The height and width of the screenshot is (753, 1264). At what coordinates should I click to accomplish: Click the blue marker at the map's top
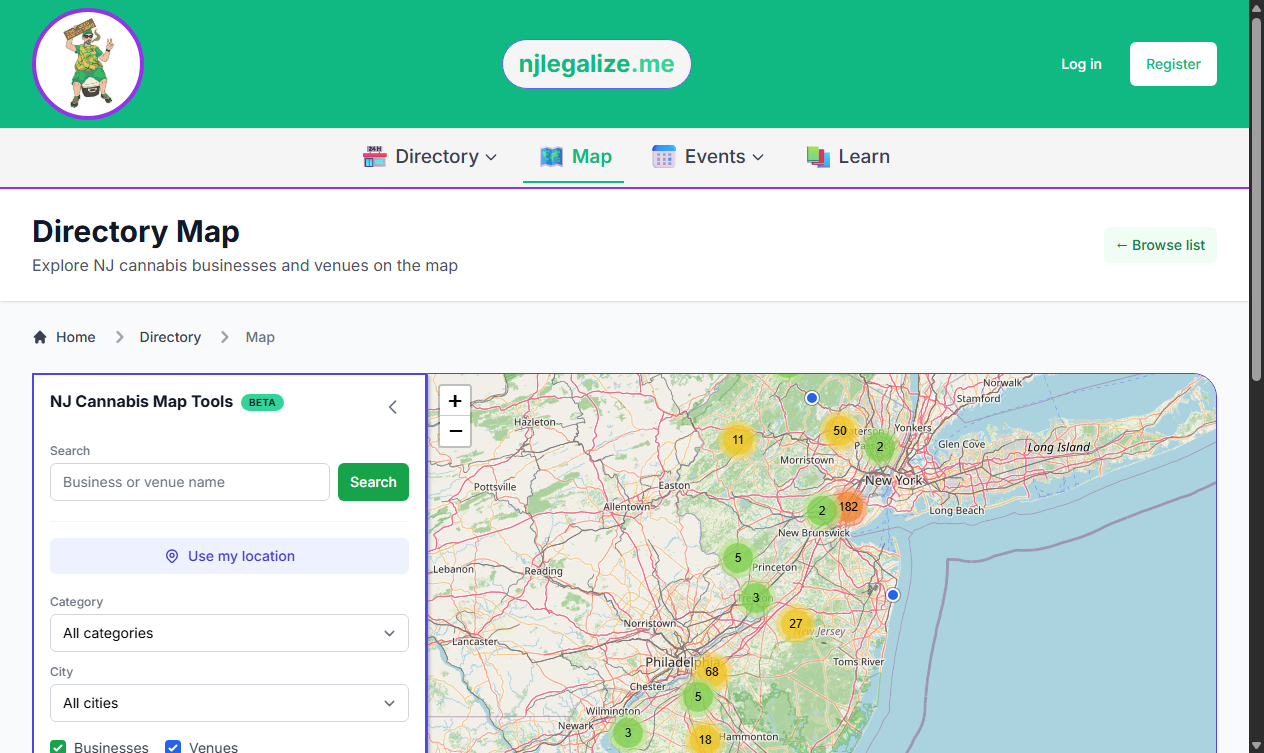pyautogui.click(x=812, y=398)
